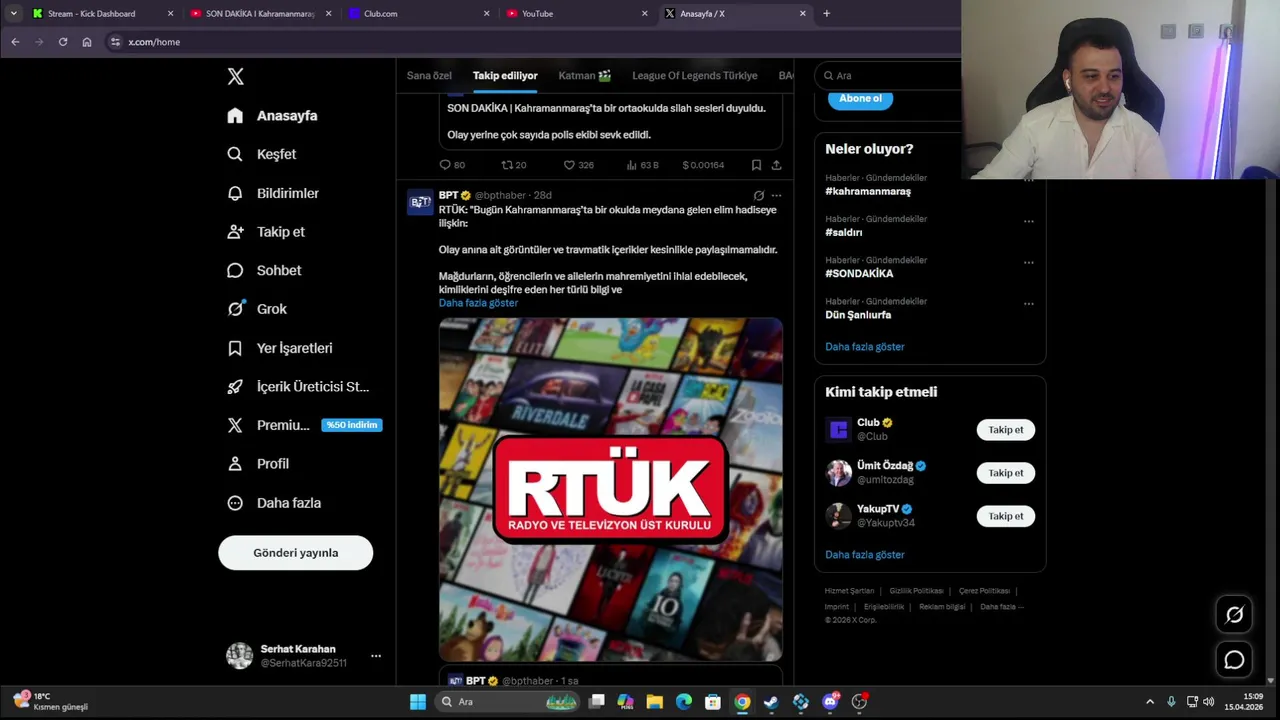Click the X logo in sidebar
1280x720 pixels.
235,76
